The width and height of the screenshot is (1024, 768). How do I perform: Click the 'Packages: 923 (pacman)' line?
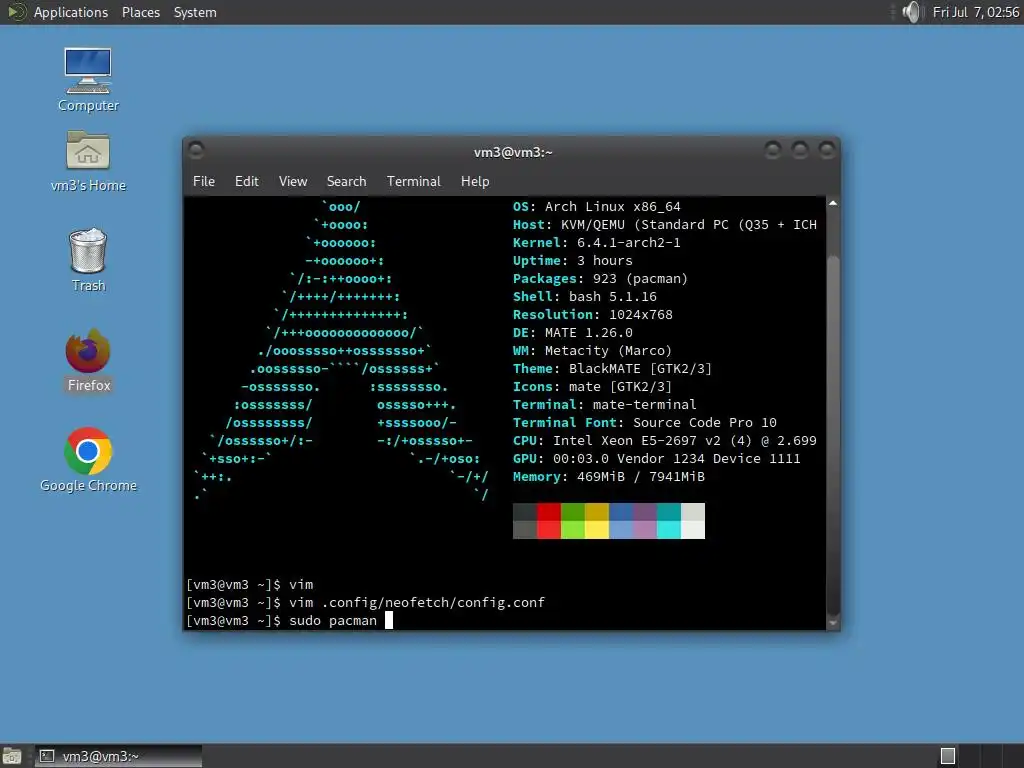(600, 278)
